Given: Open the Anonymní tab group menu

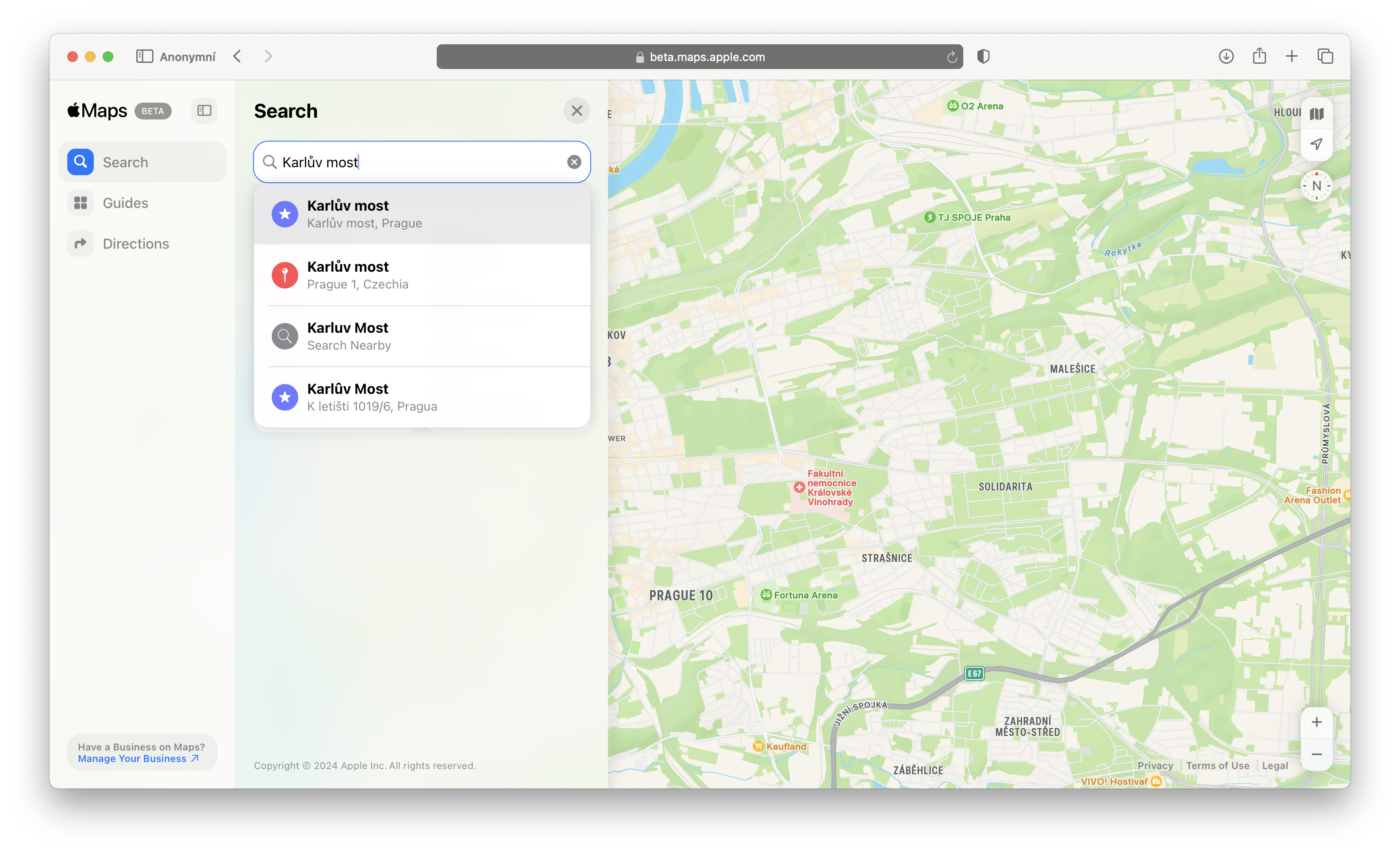Looking at the screenshot, I should pyautogui.click(x=188, y=56).
